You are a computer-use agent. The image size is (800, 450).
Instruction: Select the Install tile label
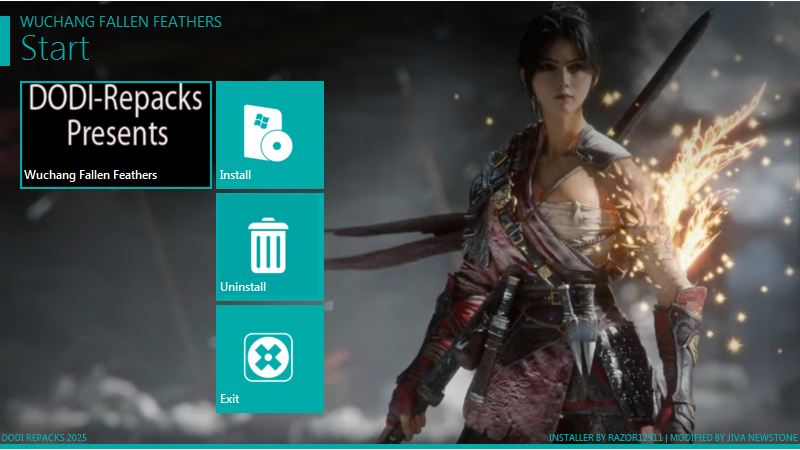[235, 175]
